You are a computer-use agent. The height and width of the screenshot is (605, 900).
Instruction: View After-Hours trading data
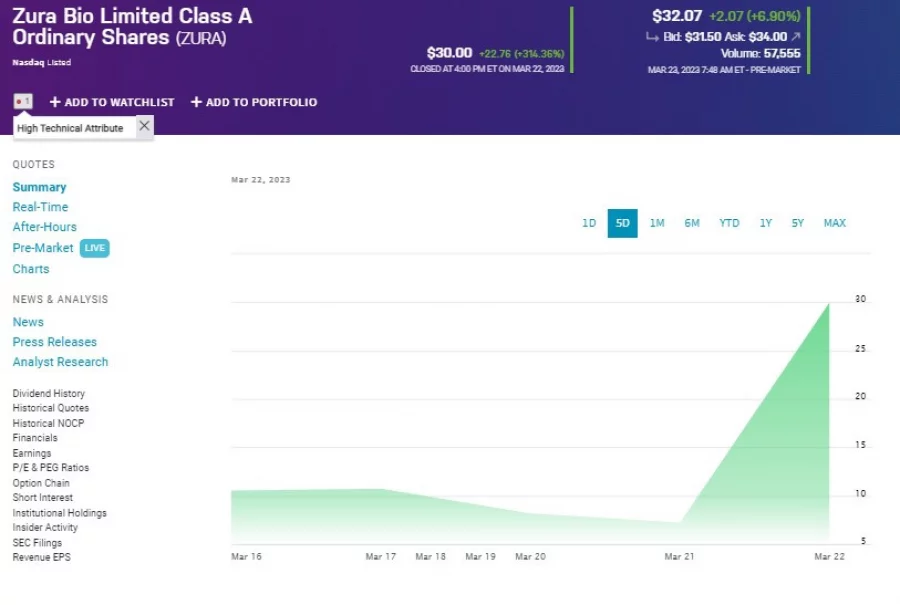pyautogui.click(x=44, y=227)
